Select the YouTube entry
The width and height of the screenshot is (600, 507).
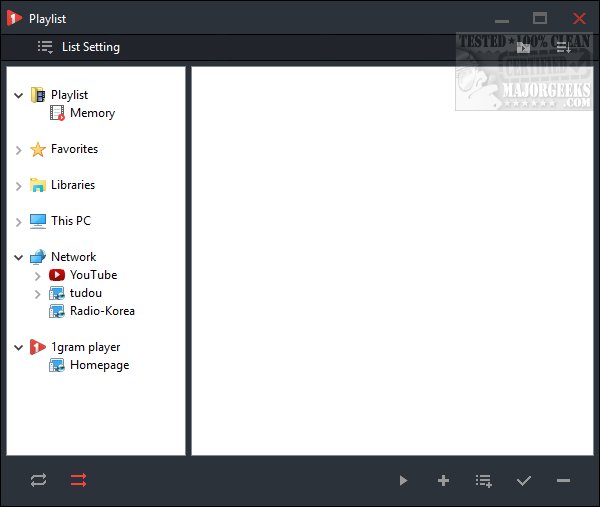93,275
